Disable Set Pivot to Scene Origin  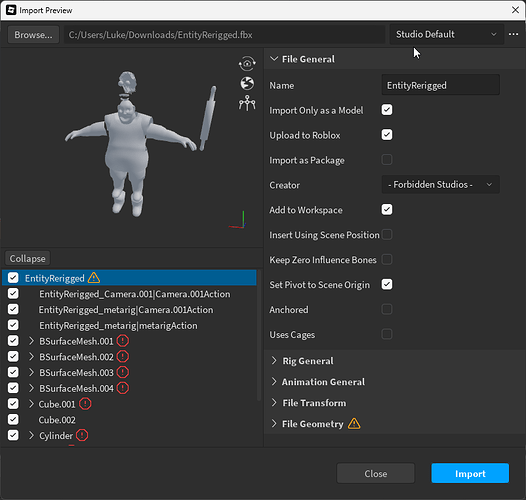pyautogui.click(x=387, y=284)
